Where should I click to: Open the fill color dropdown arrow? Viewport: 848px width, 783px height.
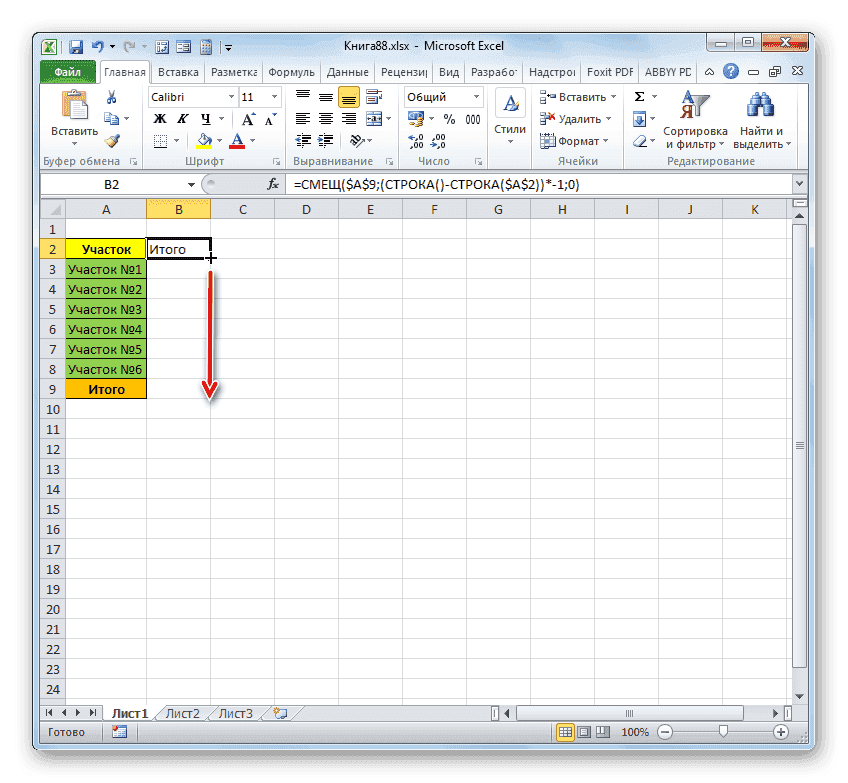[218, 139]
